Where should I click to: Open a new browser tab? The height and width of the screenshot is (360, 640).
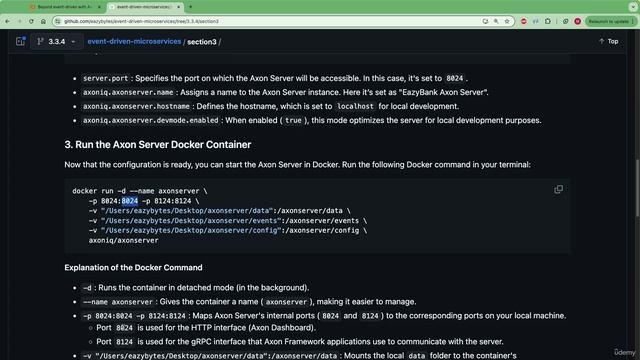[x=190, y=7]
